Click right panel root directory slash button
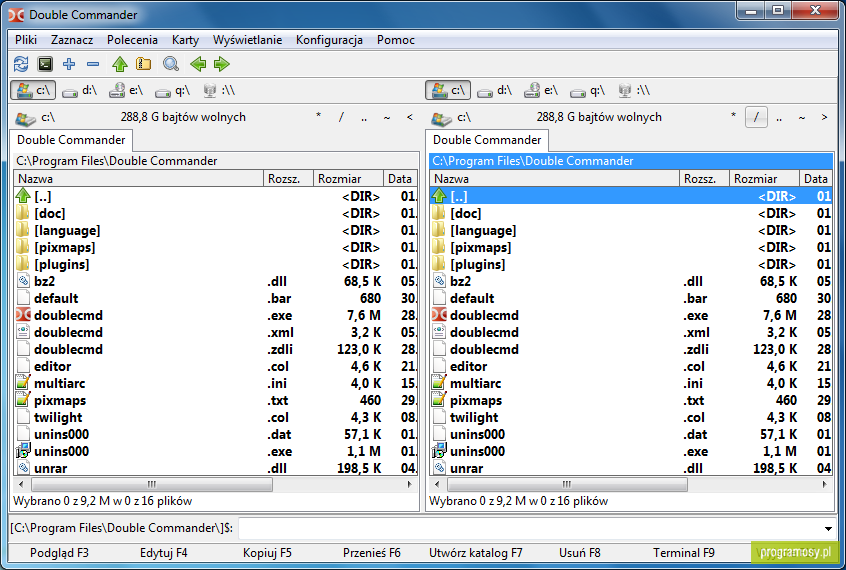 click(756, 117)
